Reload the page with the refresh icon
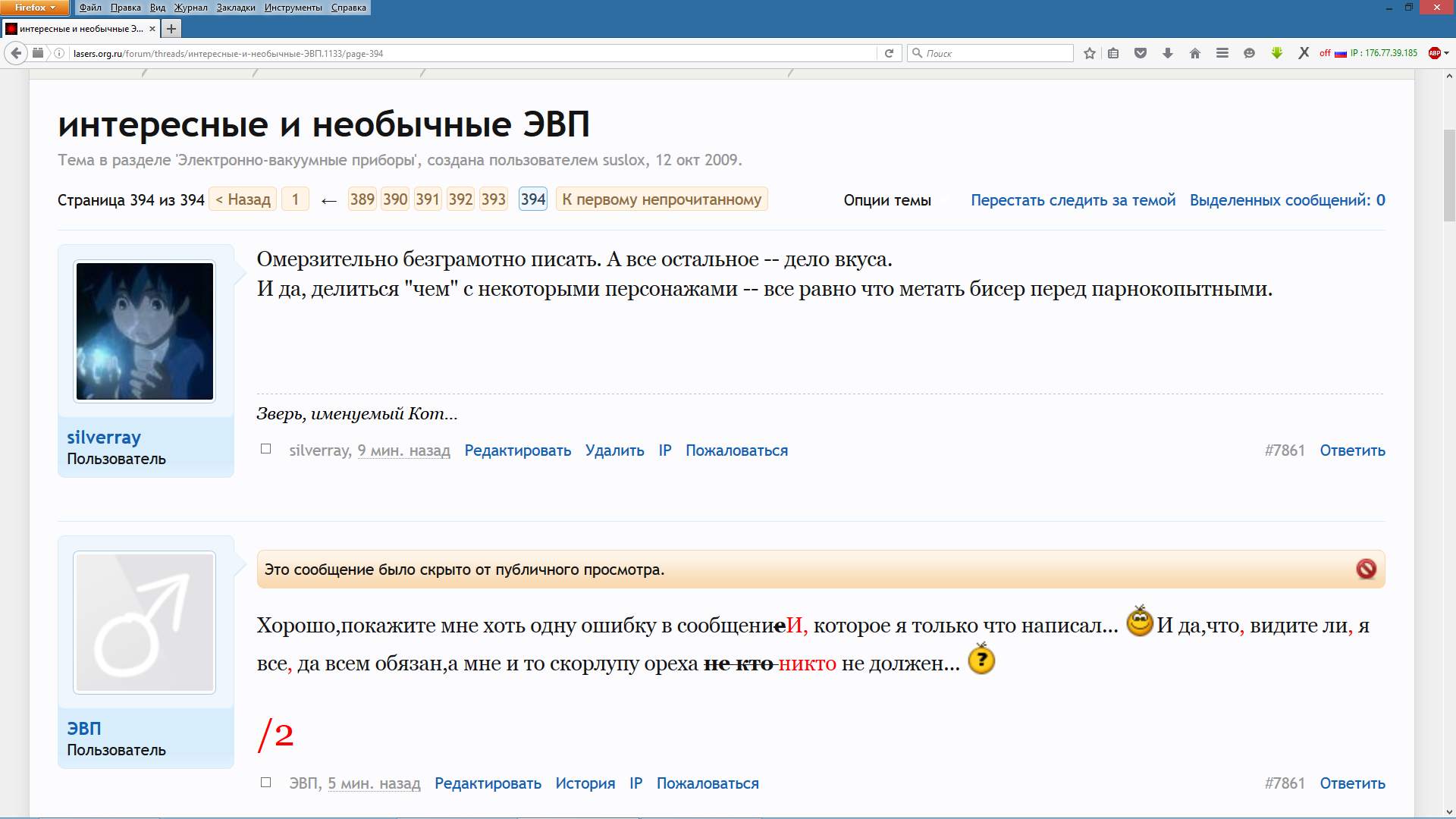The width and height of the screenshot is (1456, 819). coord(889,53)
